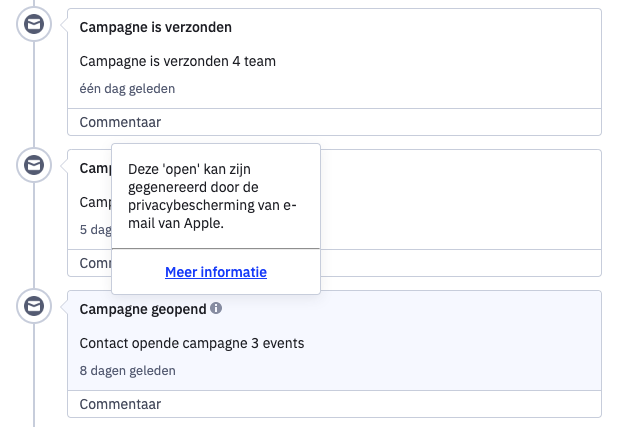This screenshot has height=427, width=619.
Task: Click the mail icon beside 'Campagne is verzonden'
Action: [34, 24]
